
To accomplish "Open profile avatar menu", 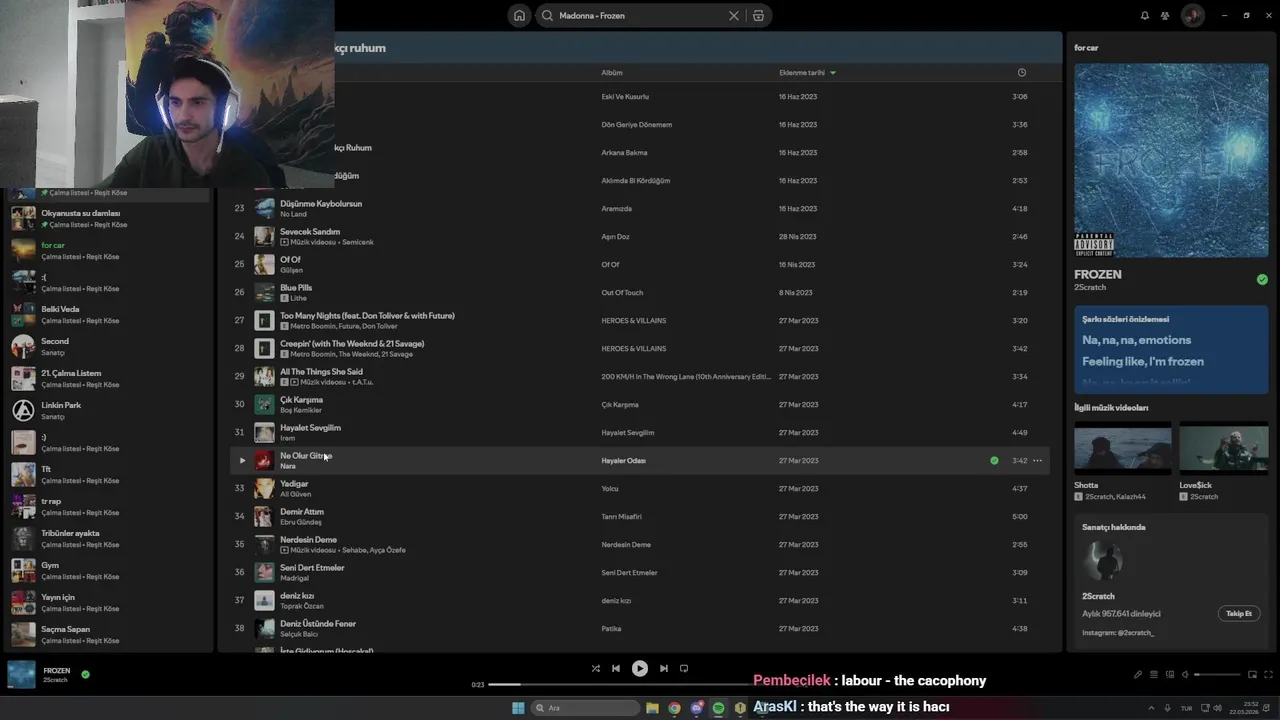I will pos(1192,16).
